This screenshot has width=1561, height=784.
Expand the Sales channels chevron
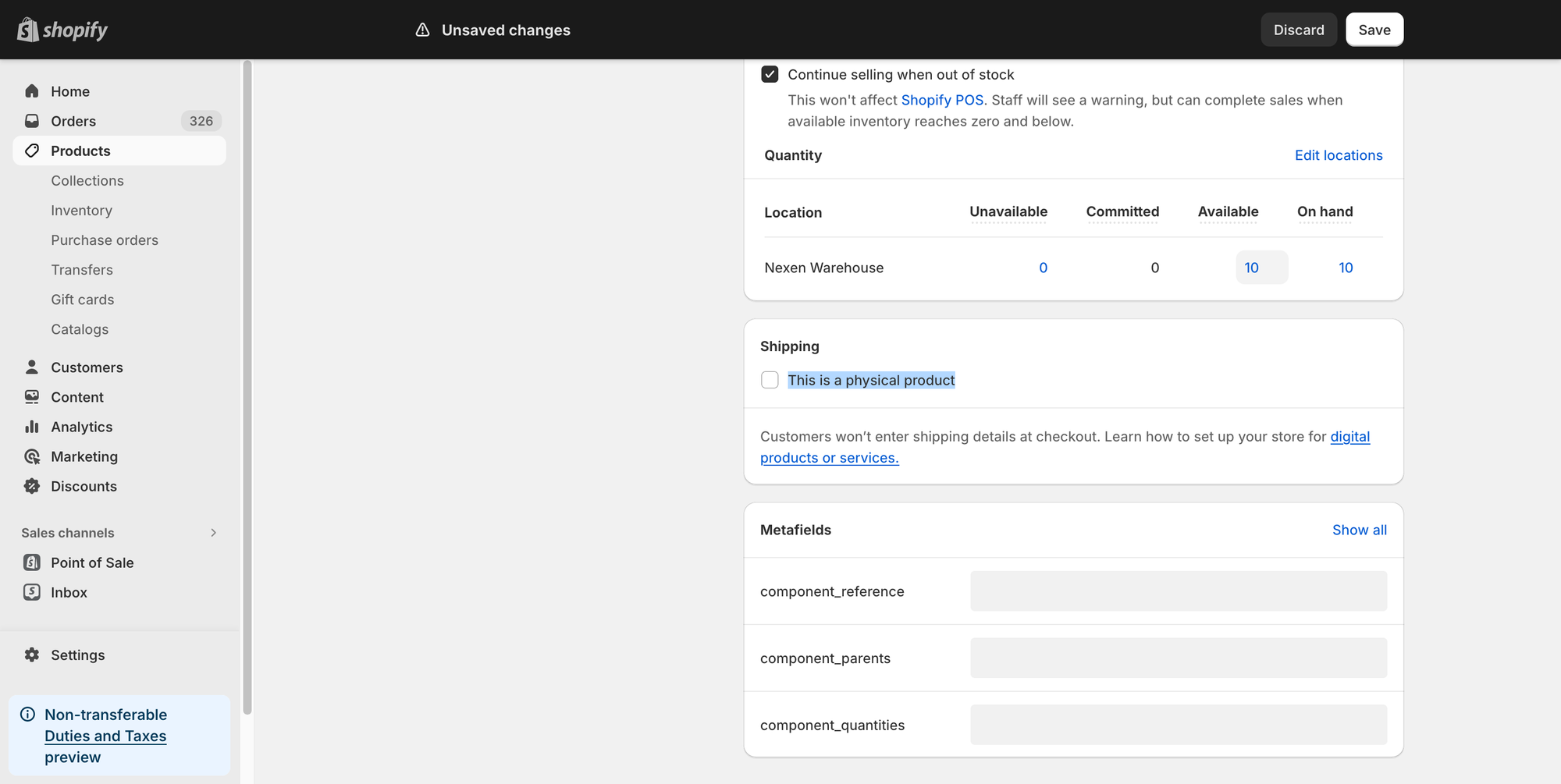coord(213,533)
